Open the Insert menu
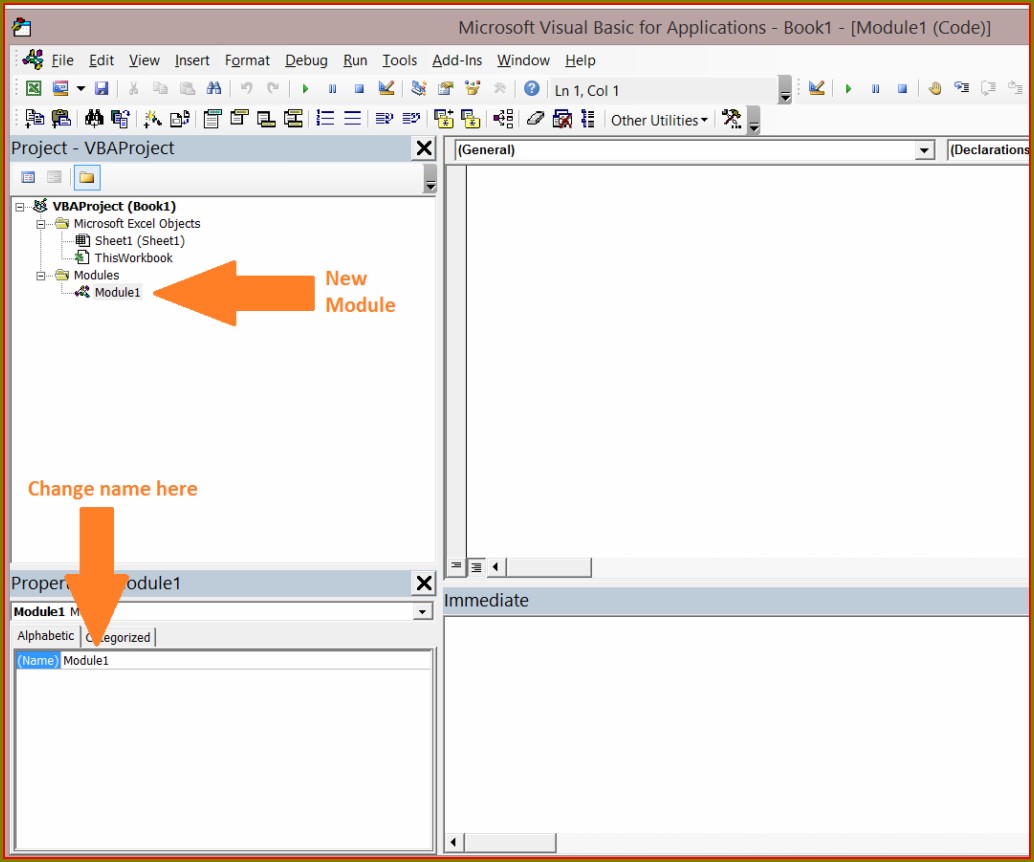Screen dimensions: 1034x862 click(192, 61)
